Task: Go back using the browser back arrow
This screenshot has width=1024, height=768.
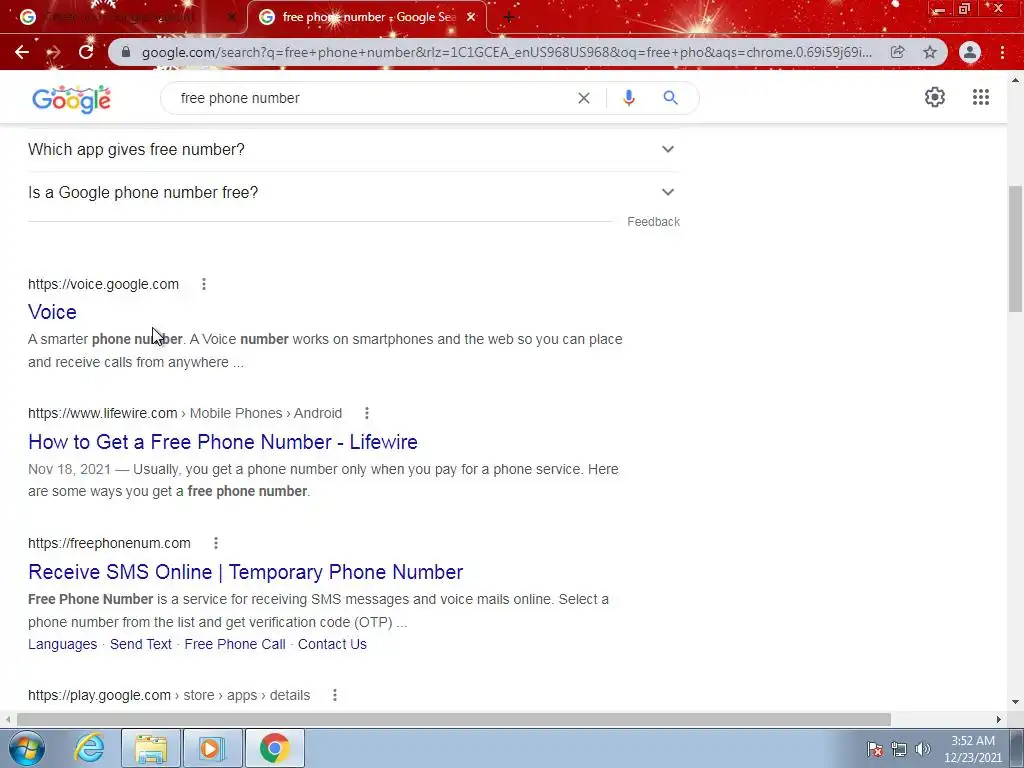Action: 22,52
